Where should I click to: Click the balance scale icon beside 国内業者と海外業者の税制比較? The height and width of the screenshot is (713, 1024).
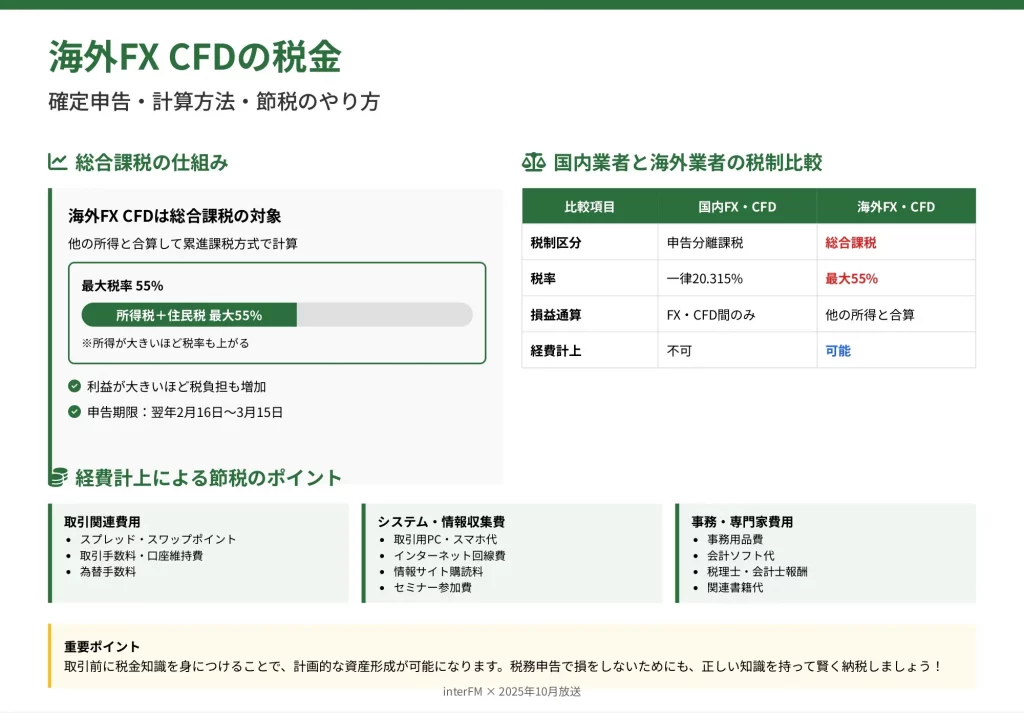pos(534,162)
